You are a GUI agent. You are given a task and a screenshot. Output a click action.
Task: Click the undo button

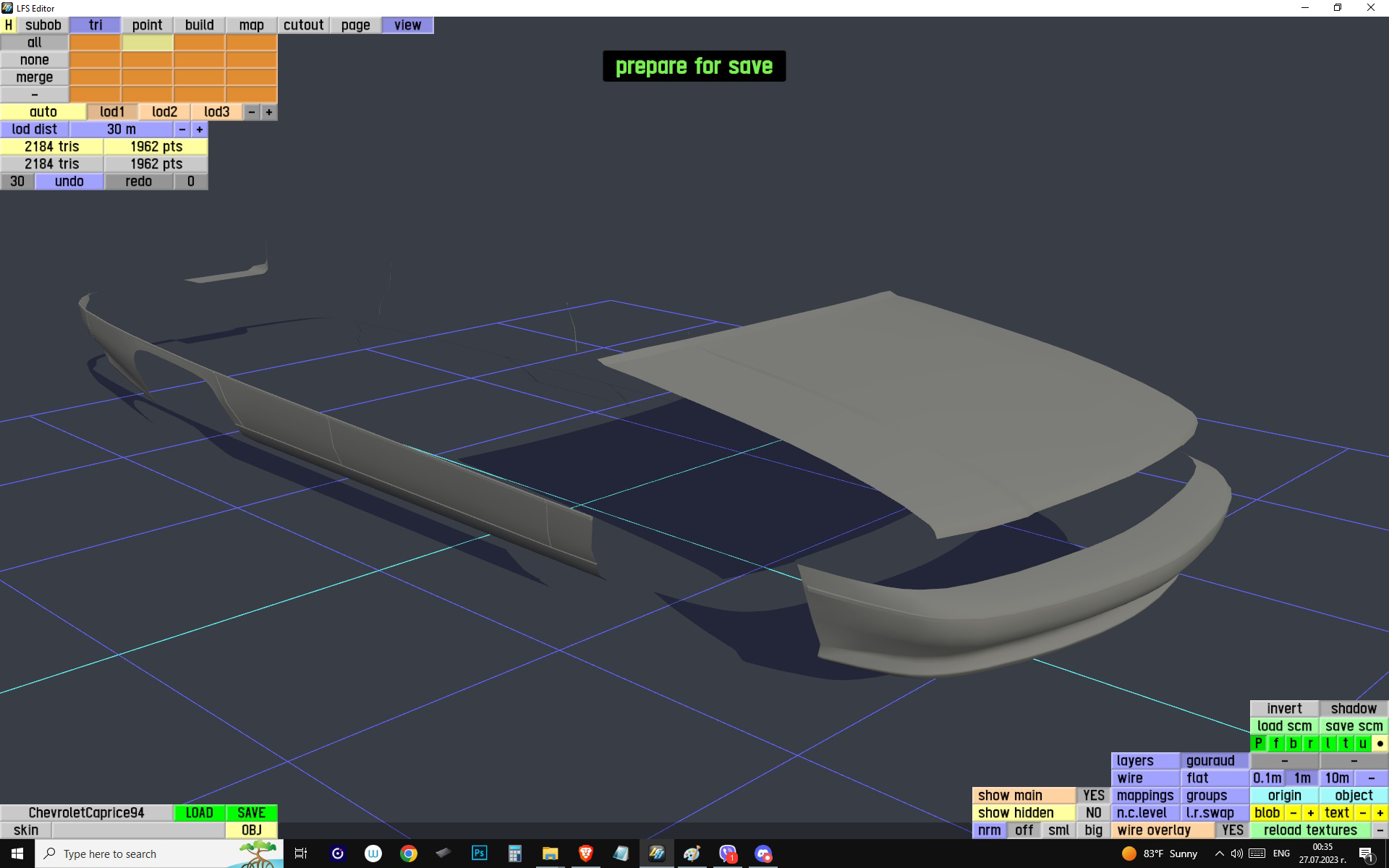pos(69,182)
